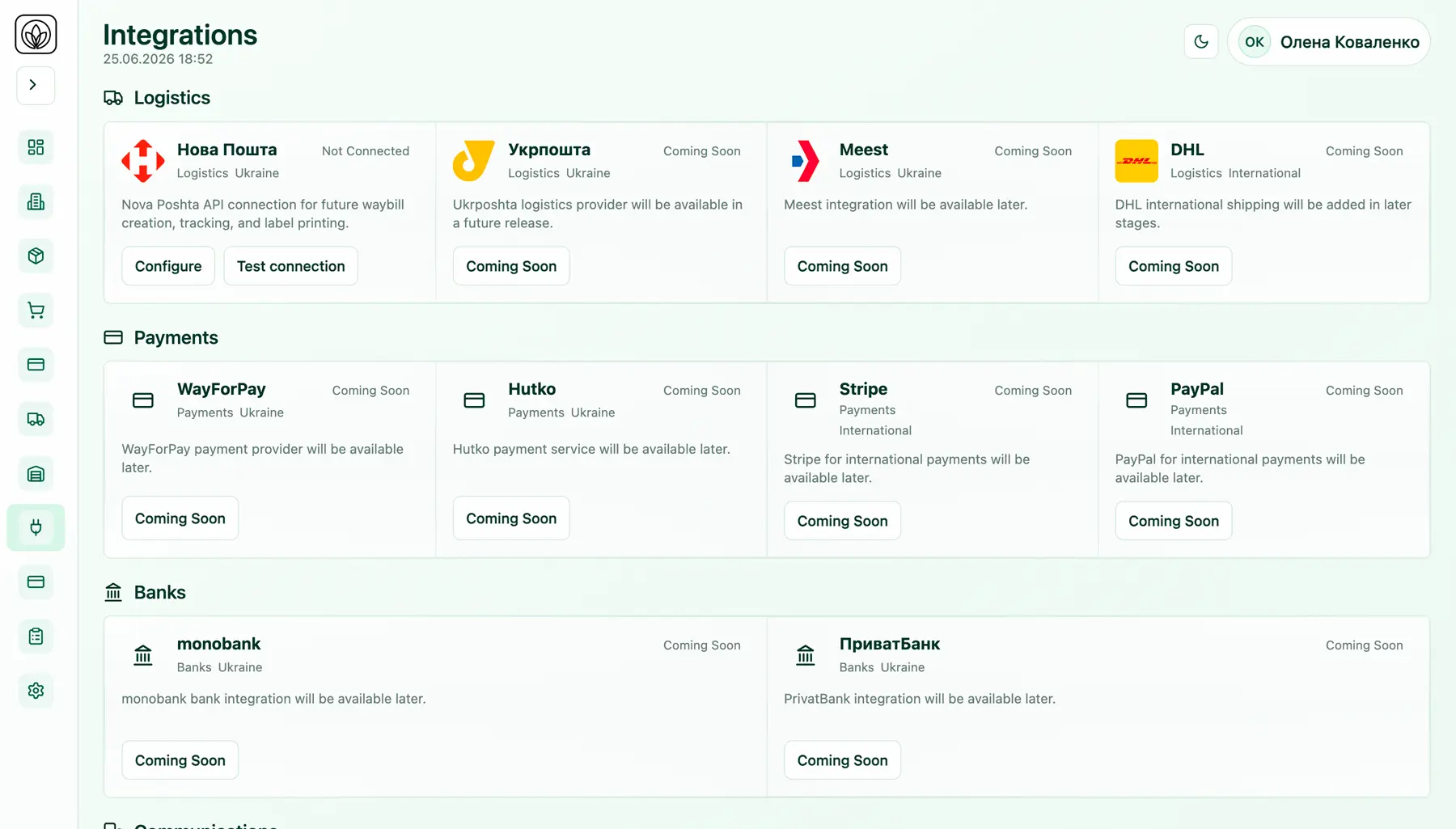Click the date 25.06.2026 18:52

pos(158,59)
